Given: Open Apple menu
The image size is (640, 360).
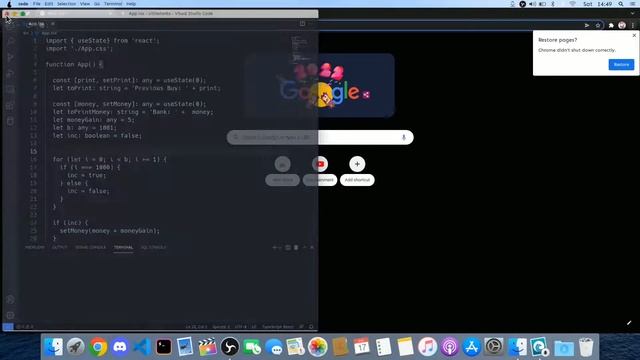Looking at the screenshot, I should (9, 4).
